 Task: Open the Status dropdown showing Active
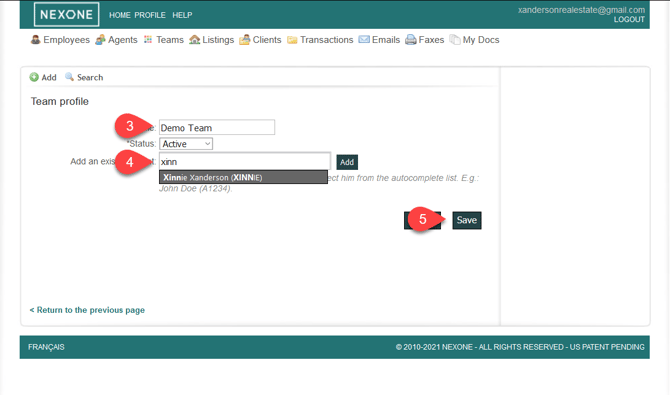point(186,144)
